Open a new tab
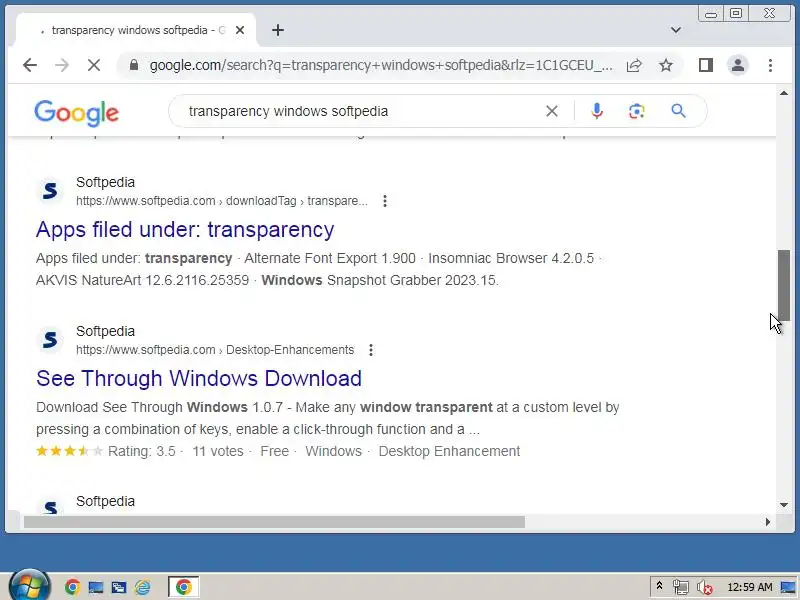 point(278,31)
